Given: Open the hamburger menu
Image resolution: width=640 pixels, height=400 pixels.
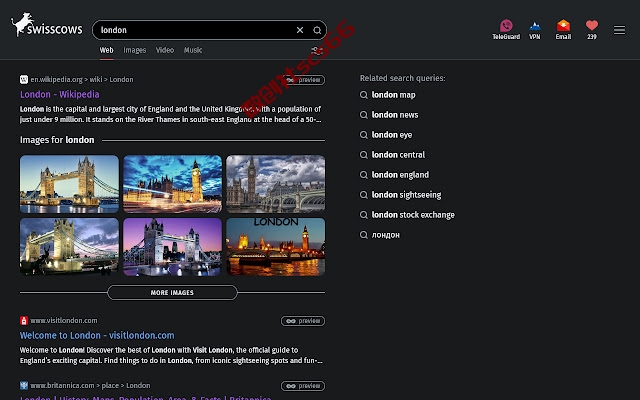Looking at the screenshot, I should pyautogui.click(x=619, y=30).
